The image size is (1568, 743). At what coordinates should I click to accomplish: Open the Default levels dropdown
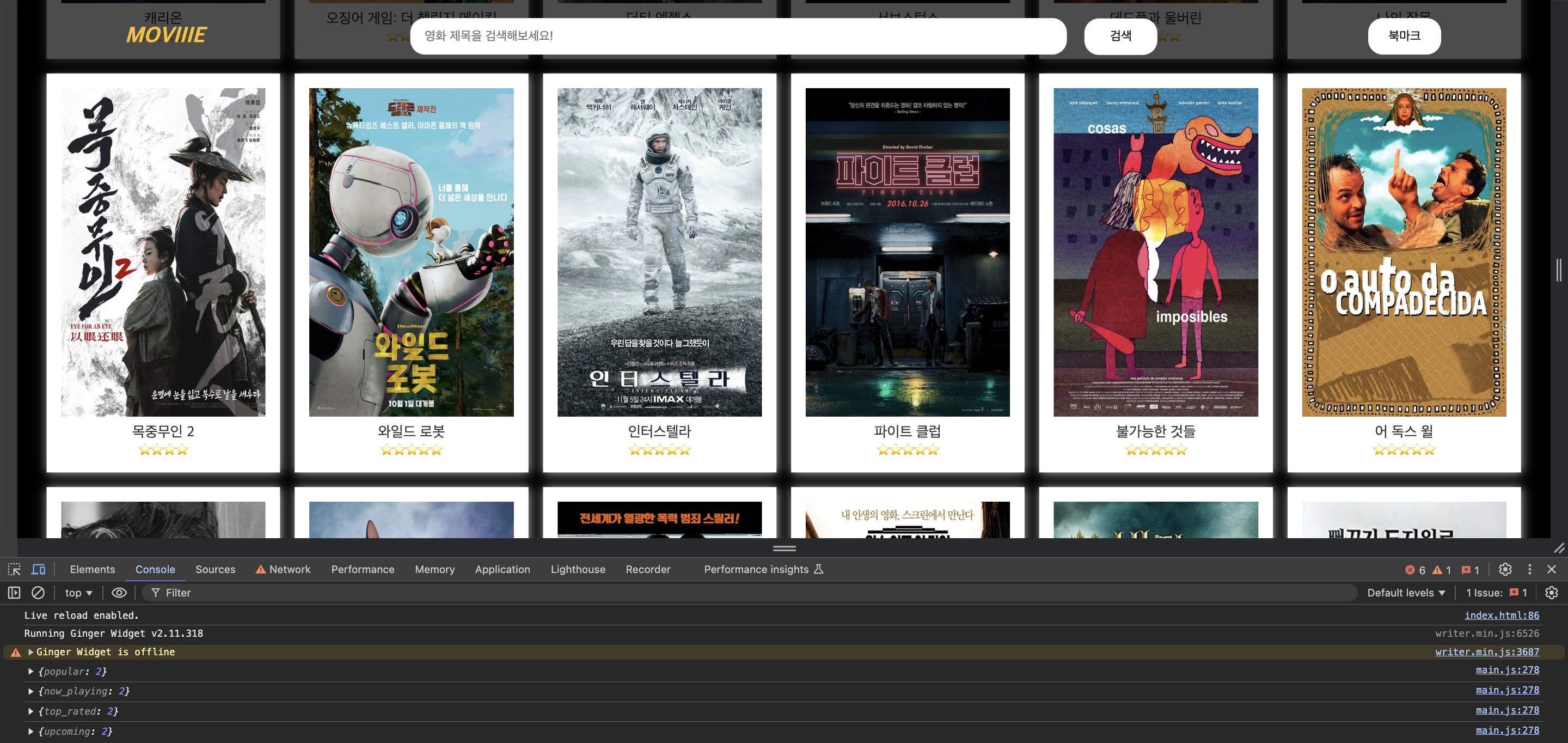pos(1405,593)
